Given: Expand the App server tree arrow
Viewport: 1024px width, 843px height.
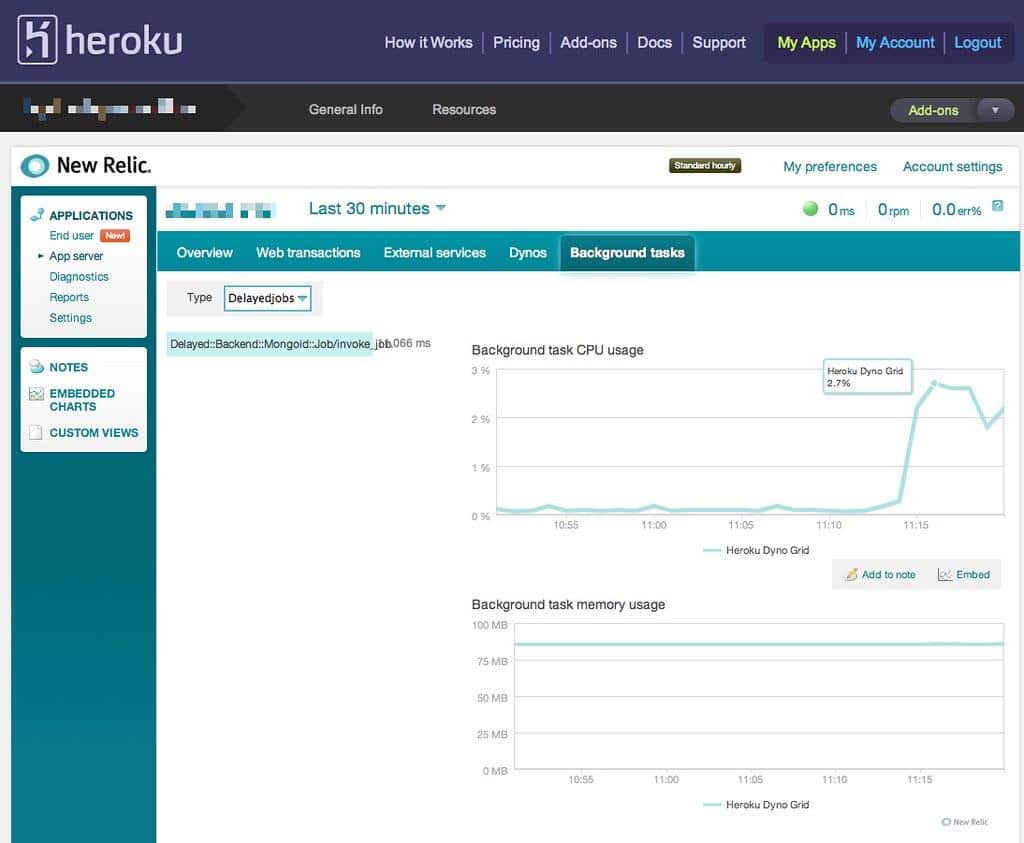Looking at the screenshot, I should (x=40, y=256).
